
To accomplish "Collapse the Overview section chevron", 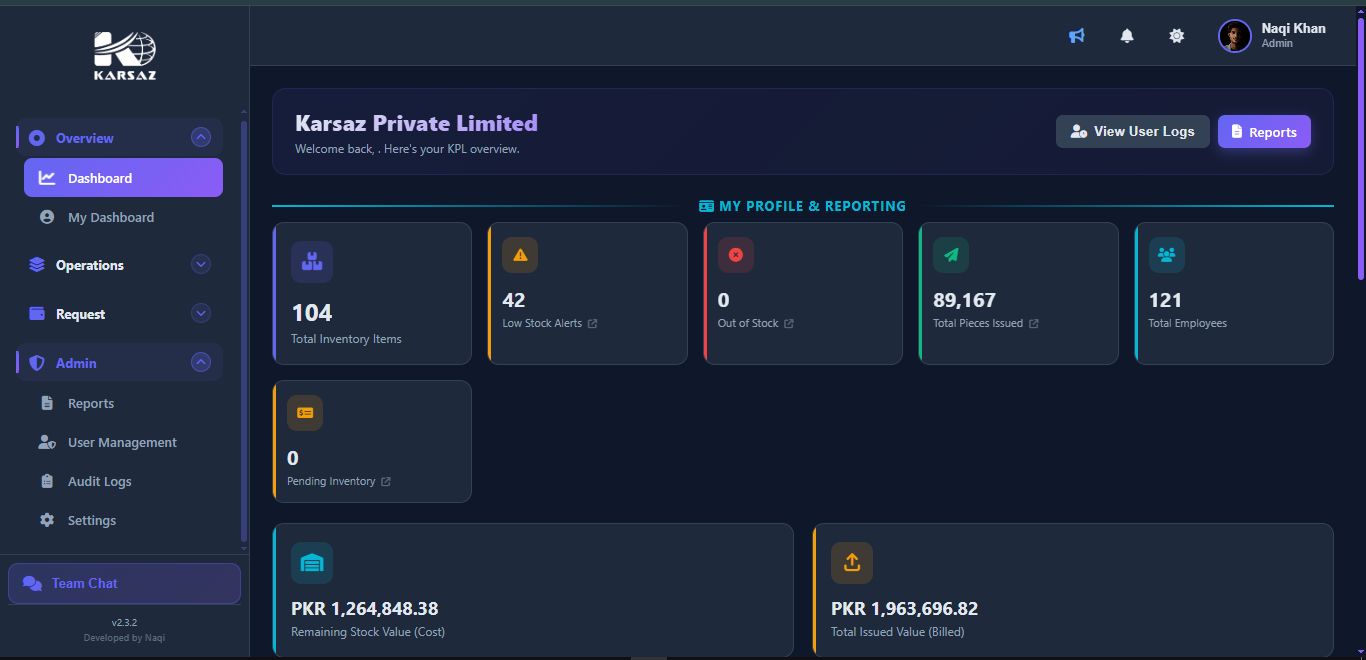I will pos(201,138).
